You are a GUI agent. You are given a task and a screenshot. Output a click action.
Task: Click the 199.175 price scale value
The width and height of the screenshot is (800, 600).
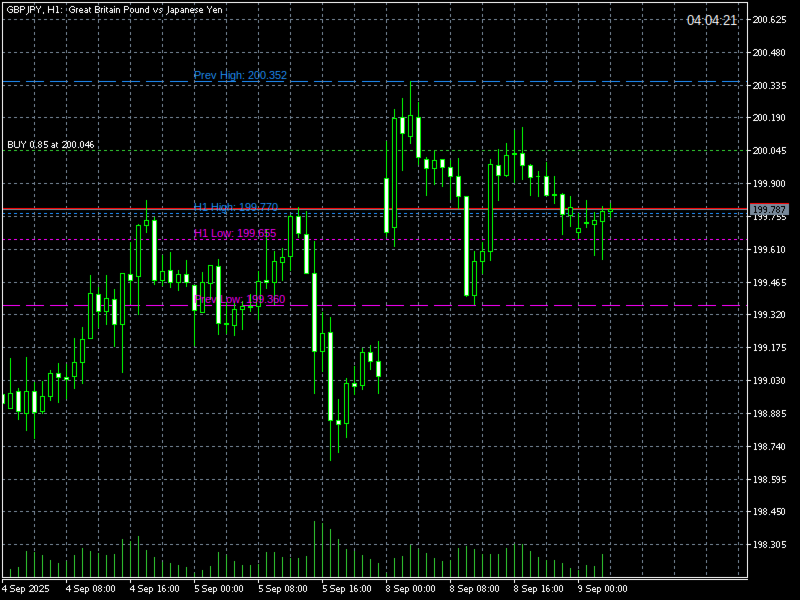tap(769, 348)
